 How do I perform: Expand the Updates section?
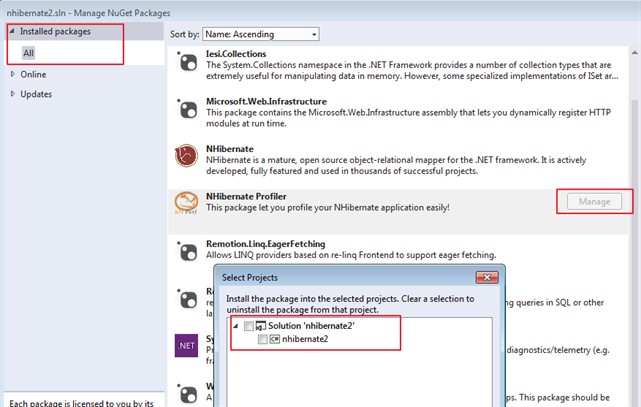pyautogui.click(x=13, y=94)
